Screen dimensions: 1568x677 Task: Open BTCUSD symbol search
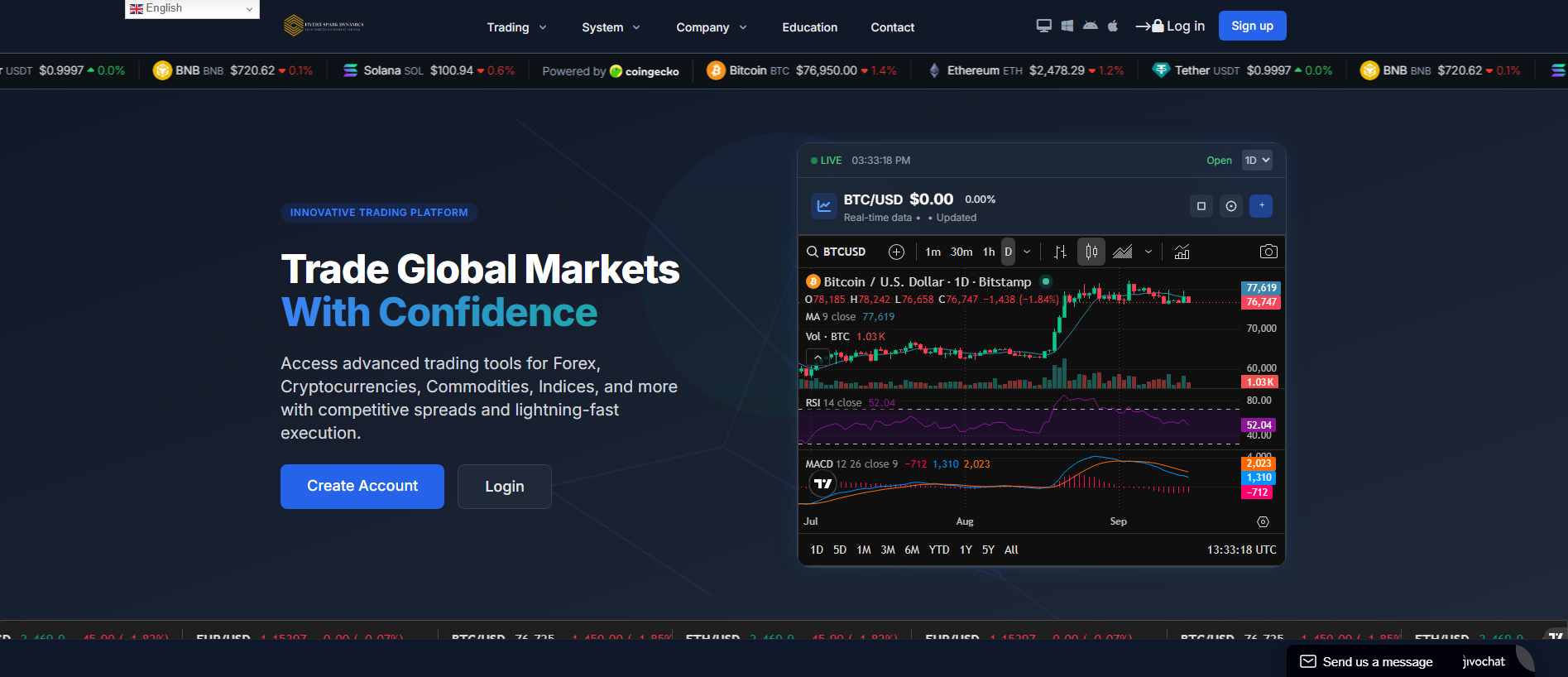click(x=837, y=252)
